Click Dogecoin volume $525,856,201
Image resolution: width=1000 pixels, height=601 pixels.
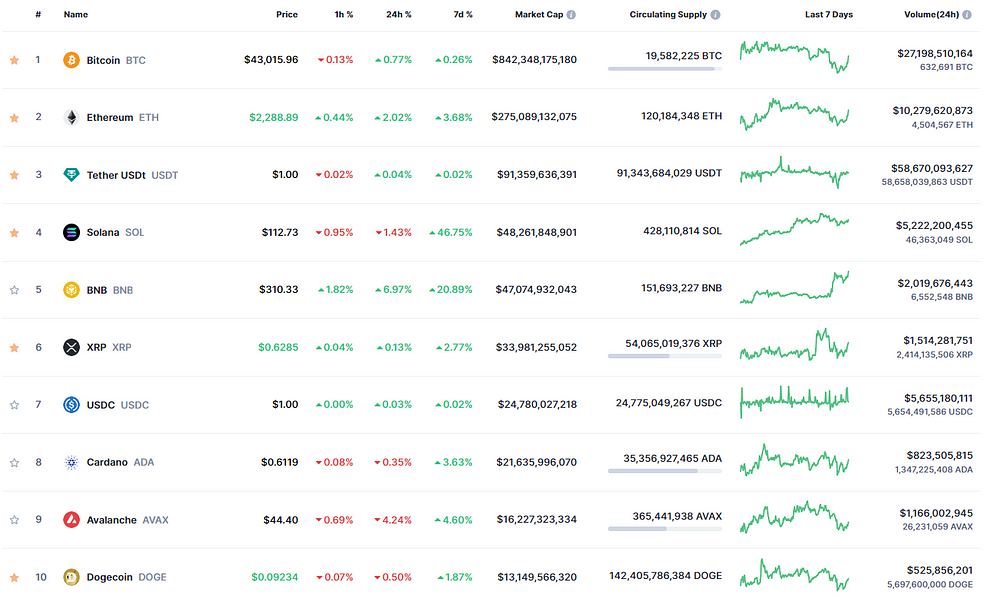point(940,570)
